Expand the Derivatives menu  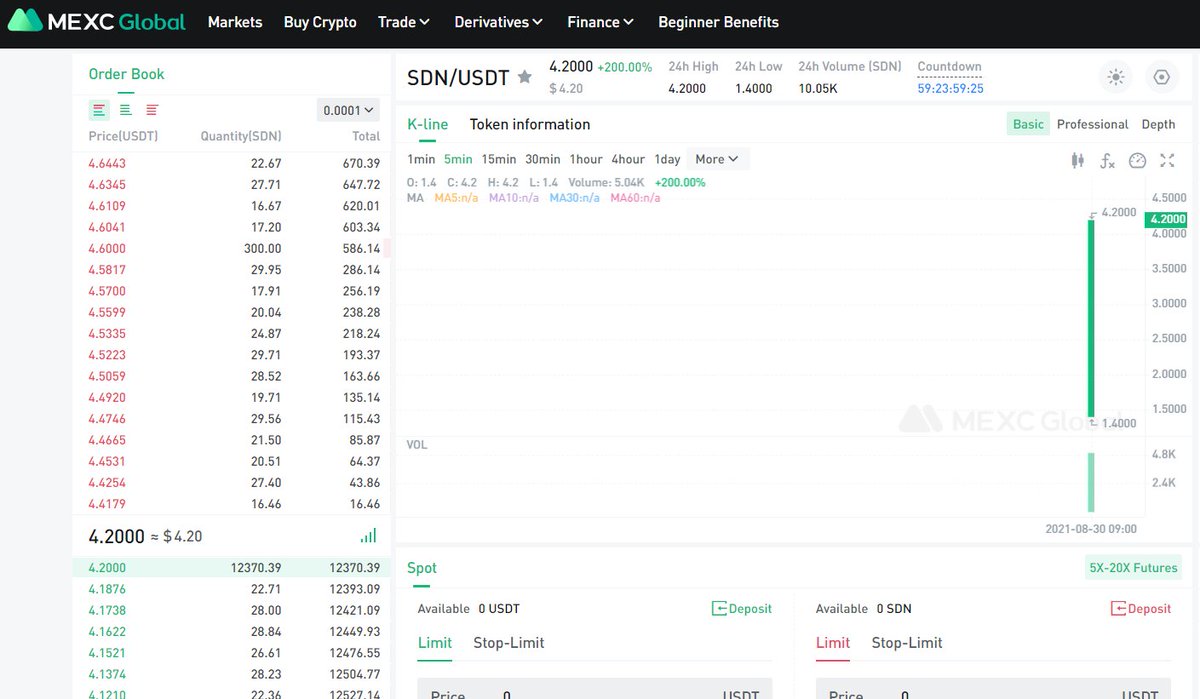[x=499, y=22]
